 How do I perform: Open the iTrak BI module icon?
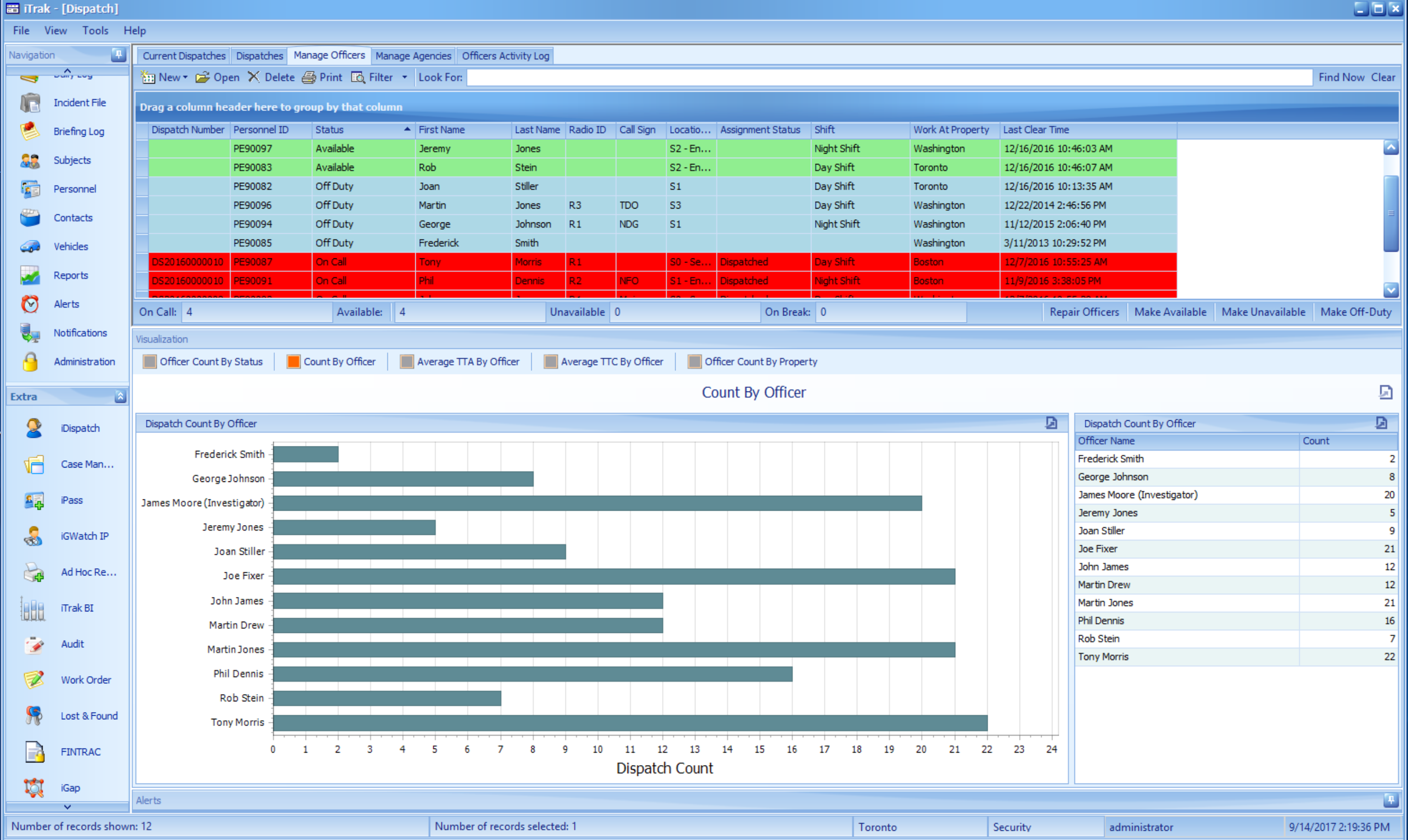[33, 608]
